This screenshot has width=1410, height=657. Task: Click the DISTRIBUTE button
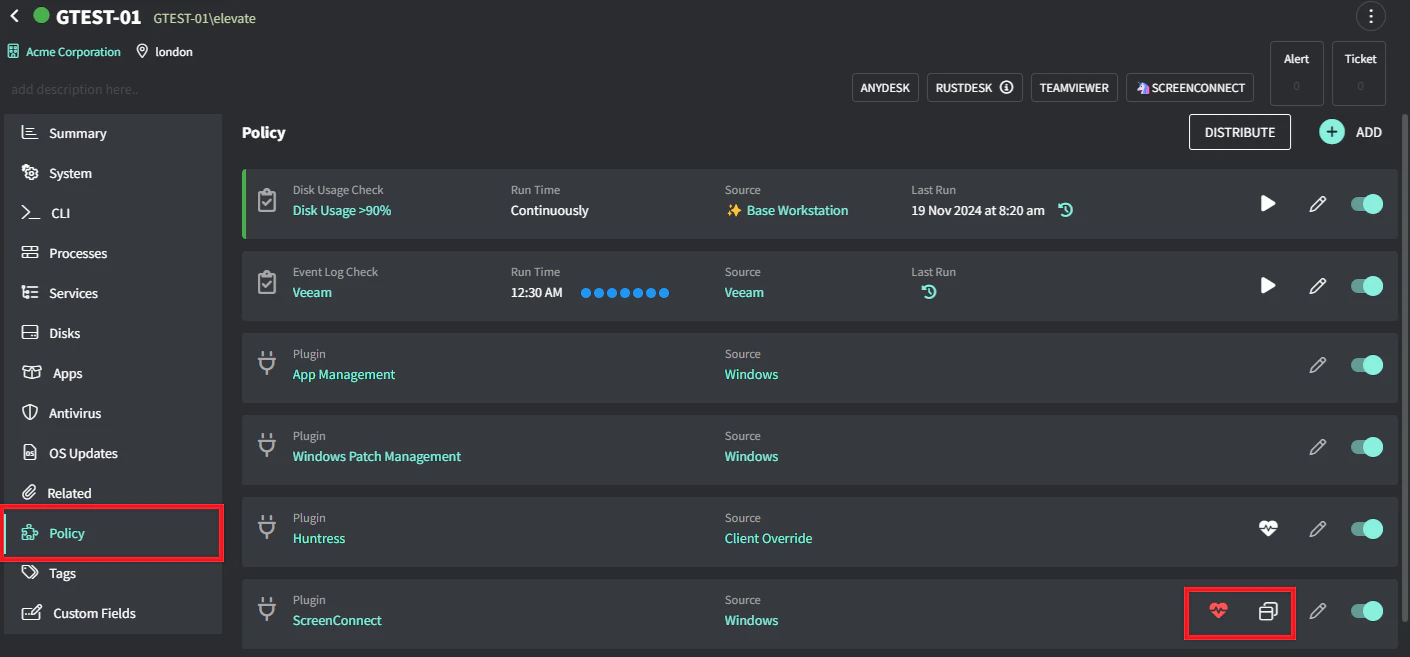click(1239, 132)
